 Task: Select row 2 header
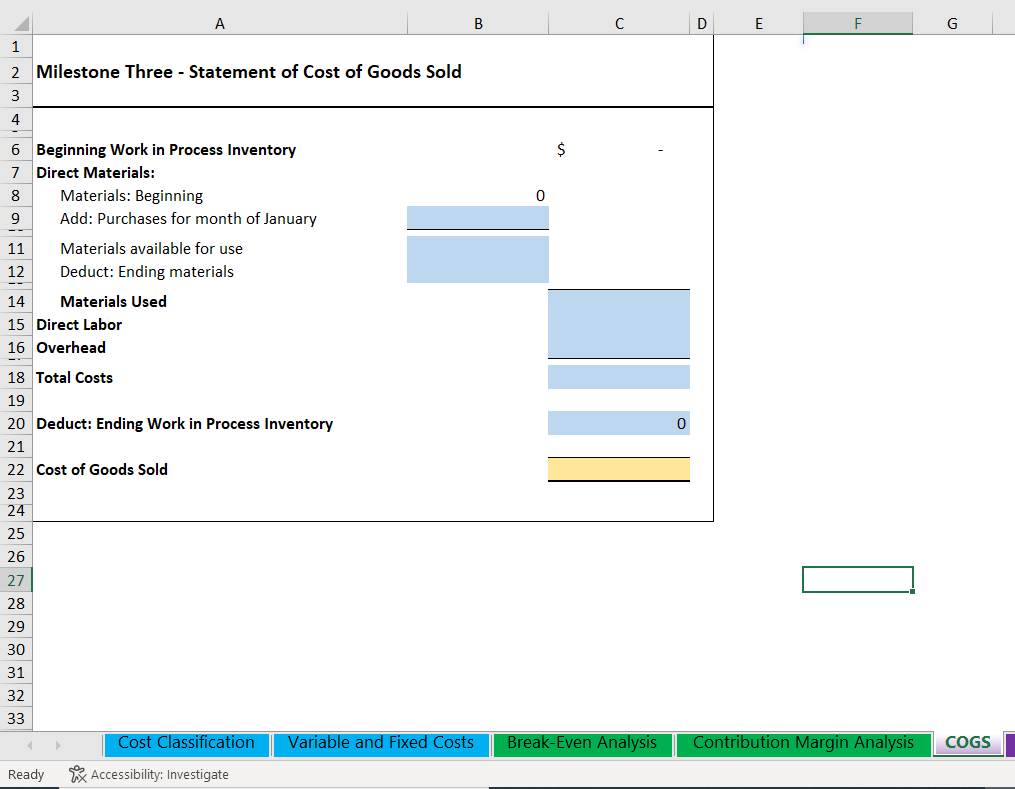pyautogui.click(x=16, y=72)
